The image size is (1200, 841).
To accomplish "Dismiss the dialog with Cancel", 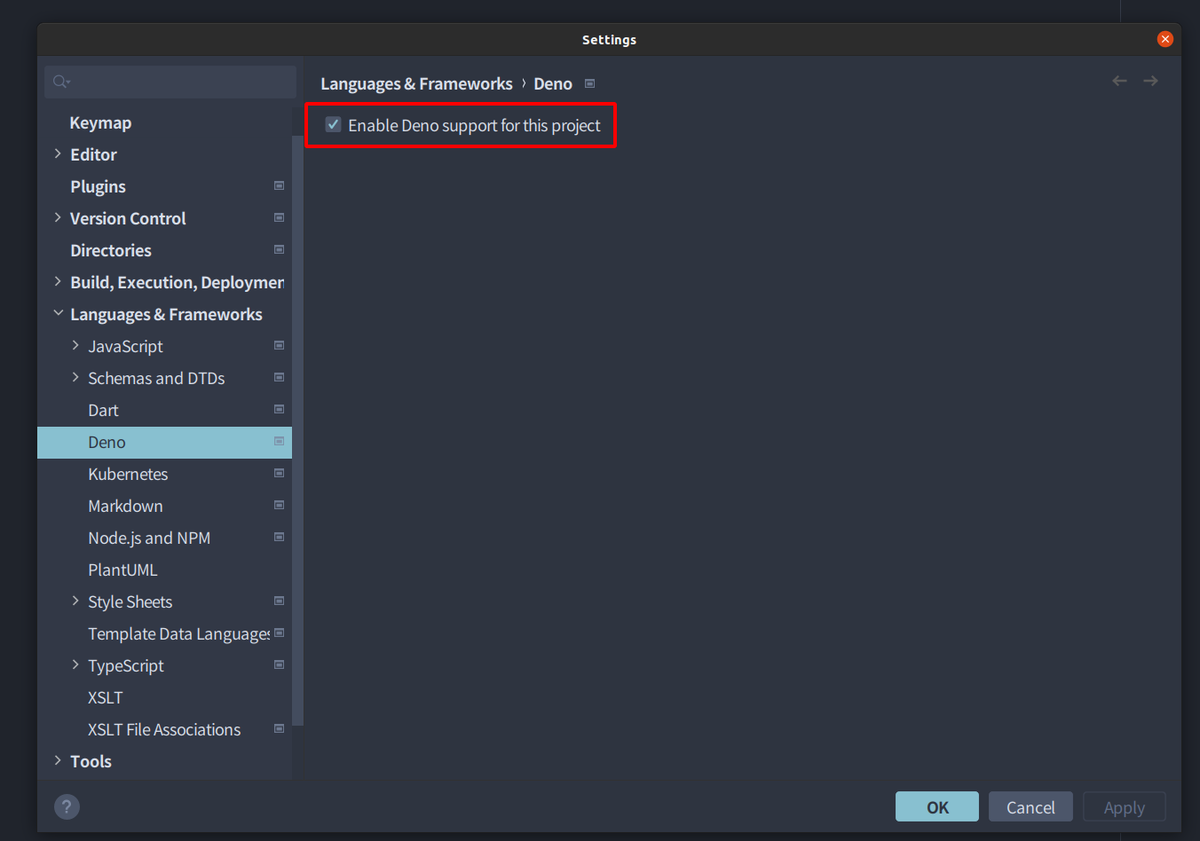I will (1030, 806).
